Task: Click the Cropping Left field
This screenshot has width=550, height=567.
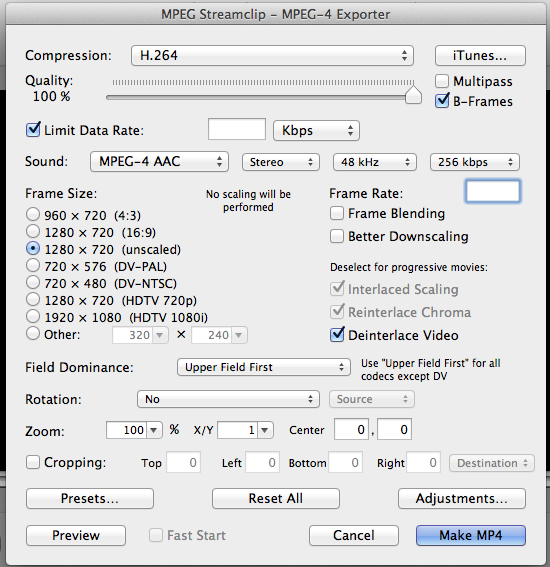Action: (x=262, y=462)
